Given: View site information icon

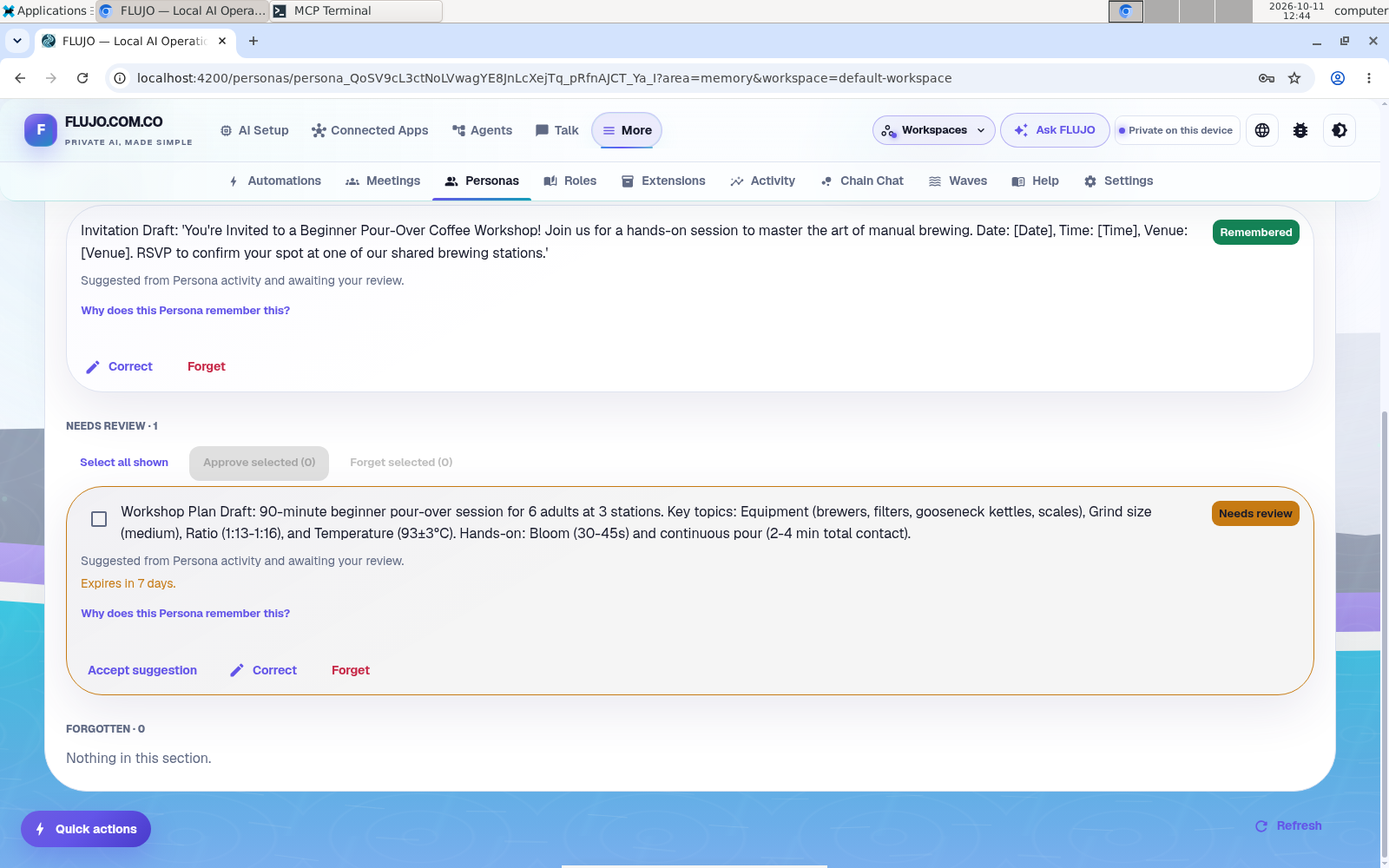Looking at the screenshot, I should [120, 78].
